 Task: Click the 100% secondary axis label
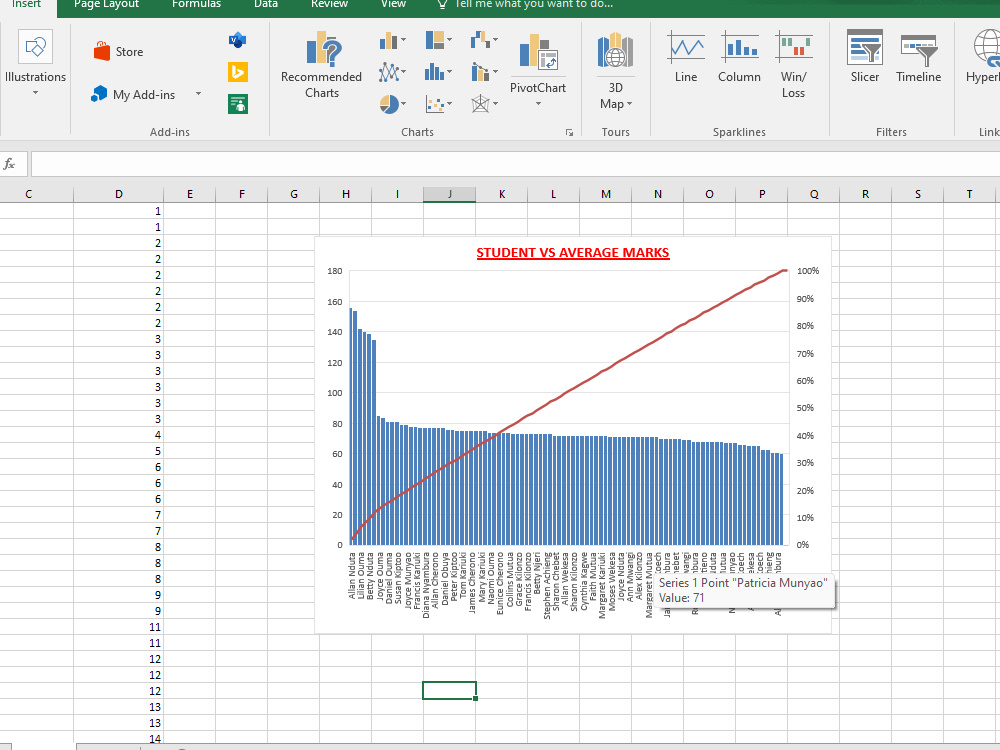point(807,271)
